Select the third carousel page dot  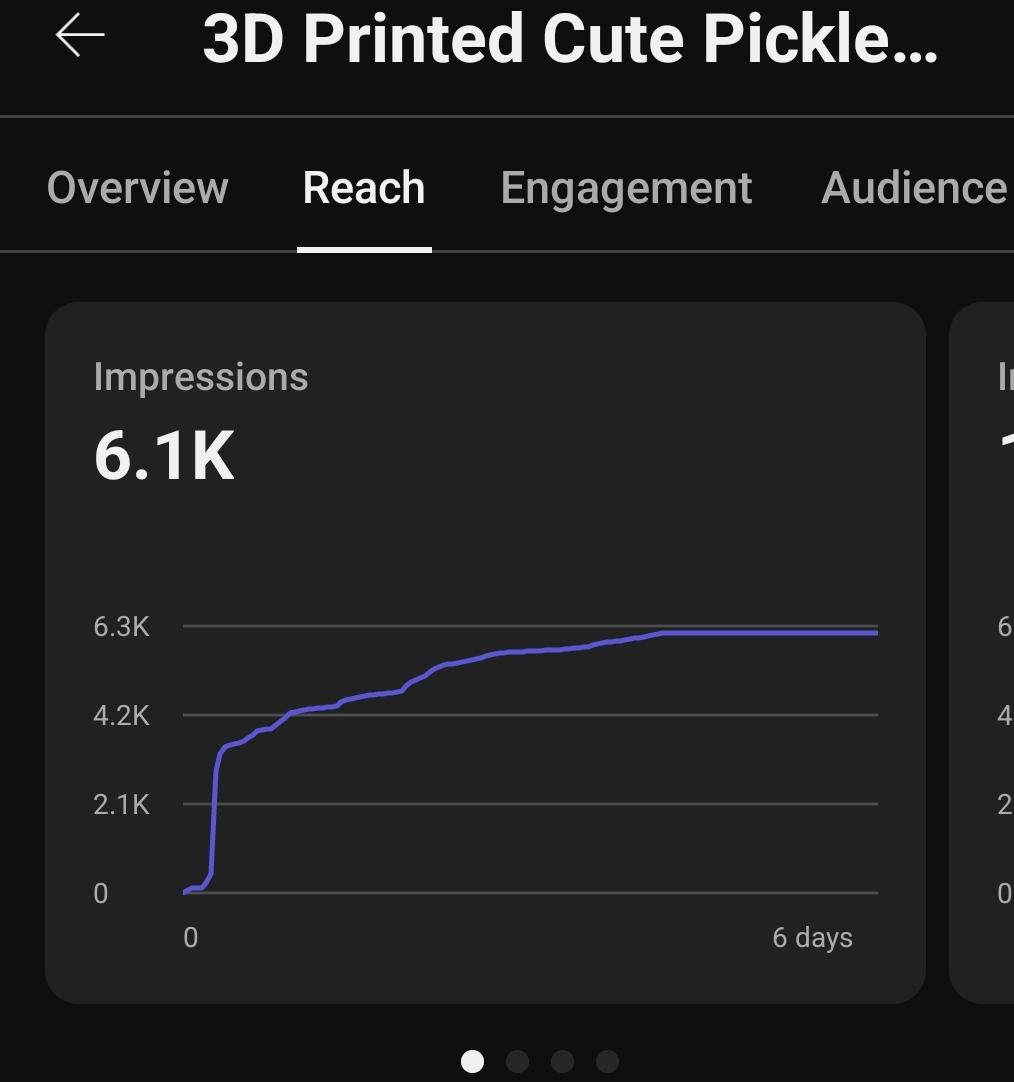tap(562, 1061)
